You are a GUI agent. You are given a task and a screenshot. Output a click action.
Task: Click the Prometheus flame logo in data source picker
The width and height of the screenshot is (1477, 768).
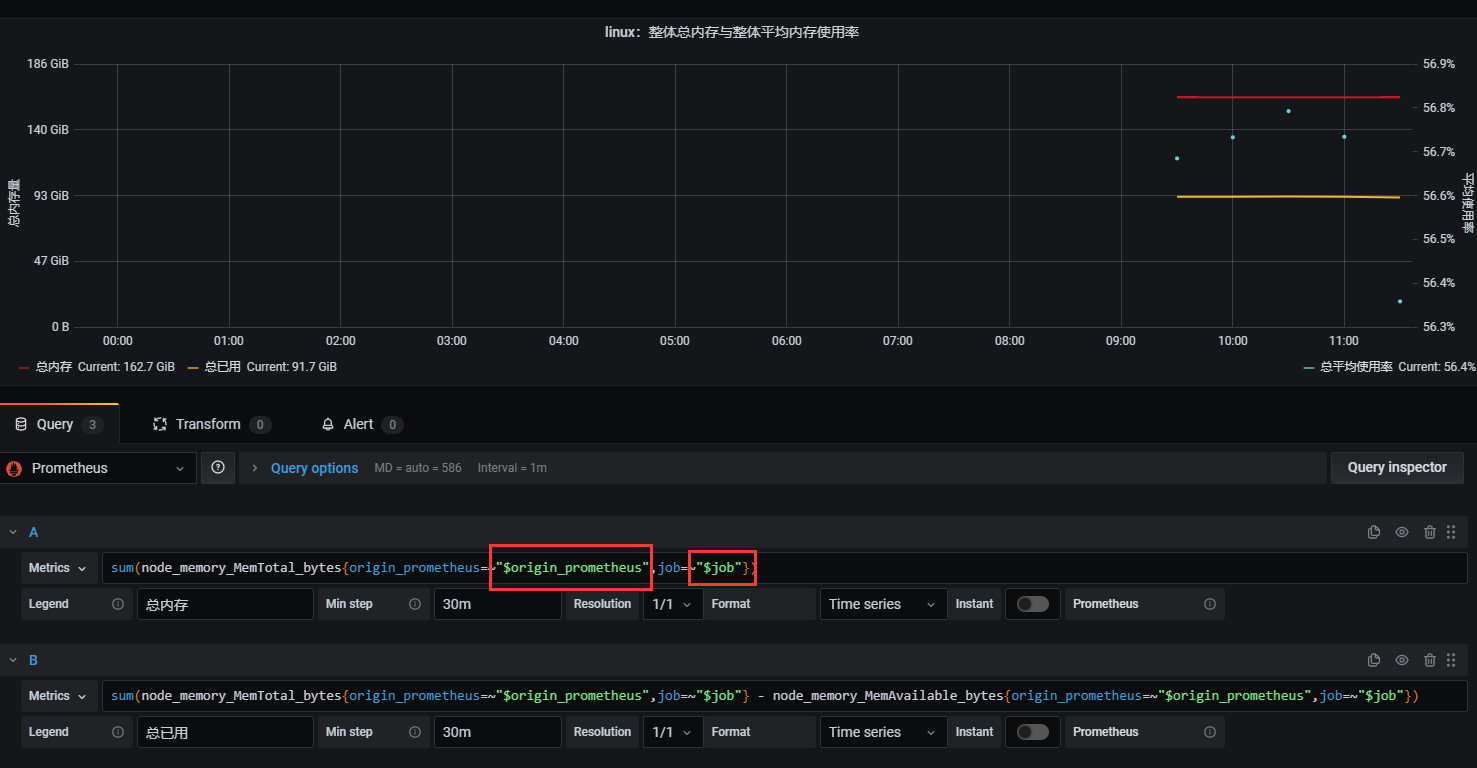coord(14,468)
